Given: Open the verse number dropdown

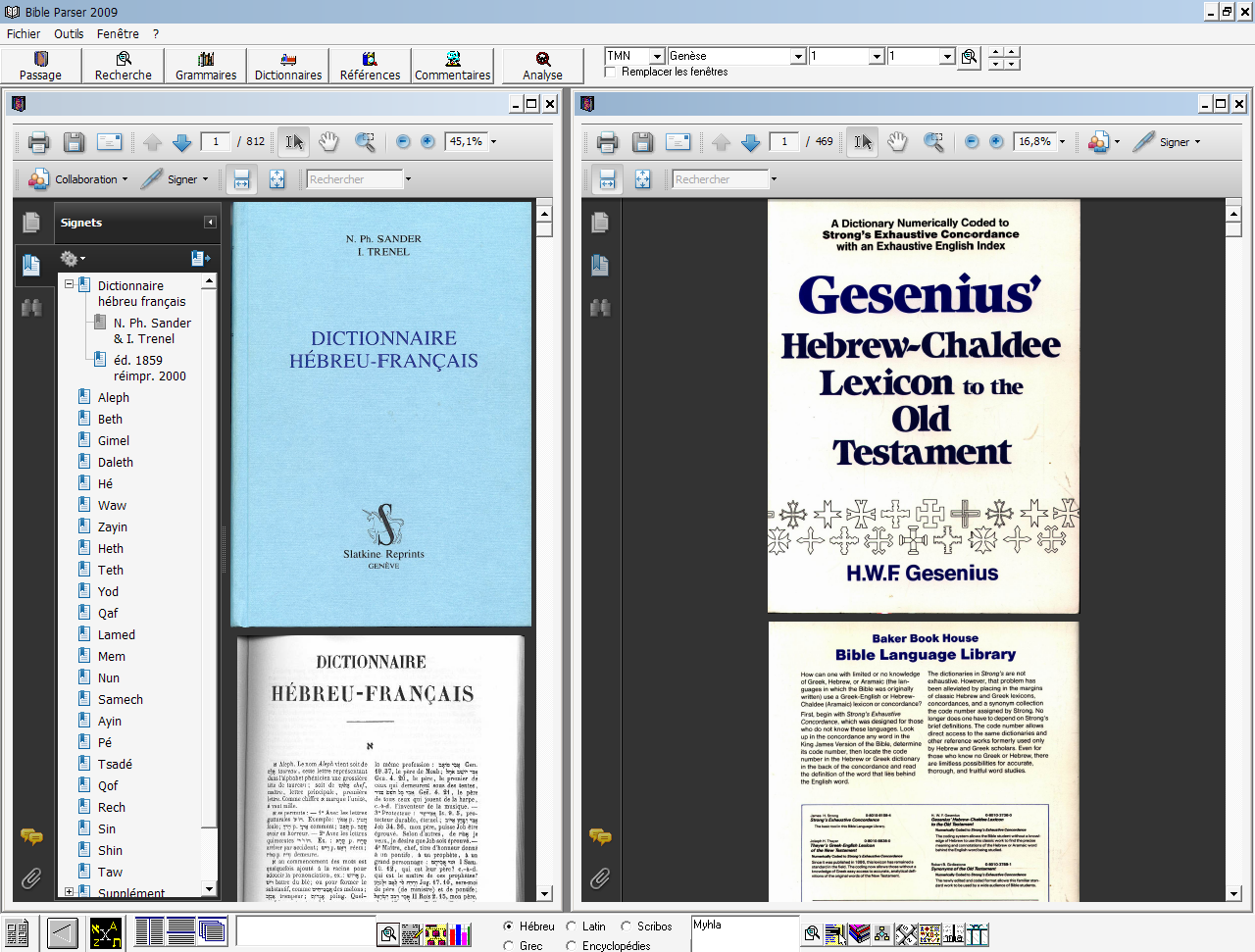Looking at the screenshot, I should 947,57.
